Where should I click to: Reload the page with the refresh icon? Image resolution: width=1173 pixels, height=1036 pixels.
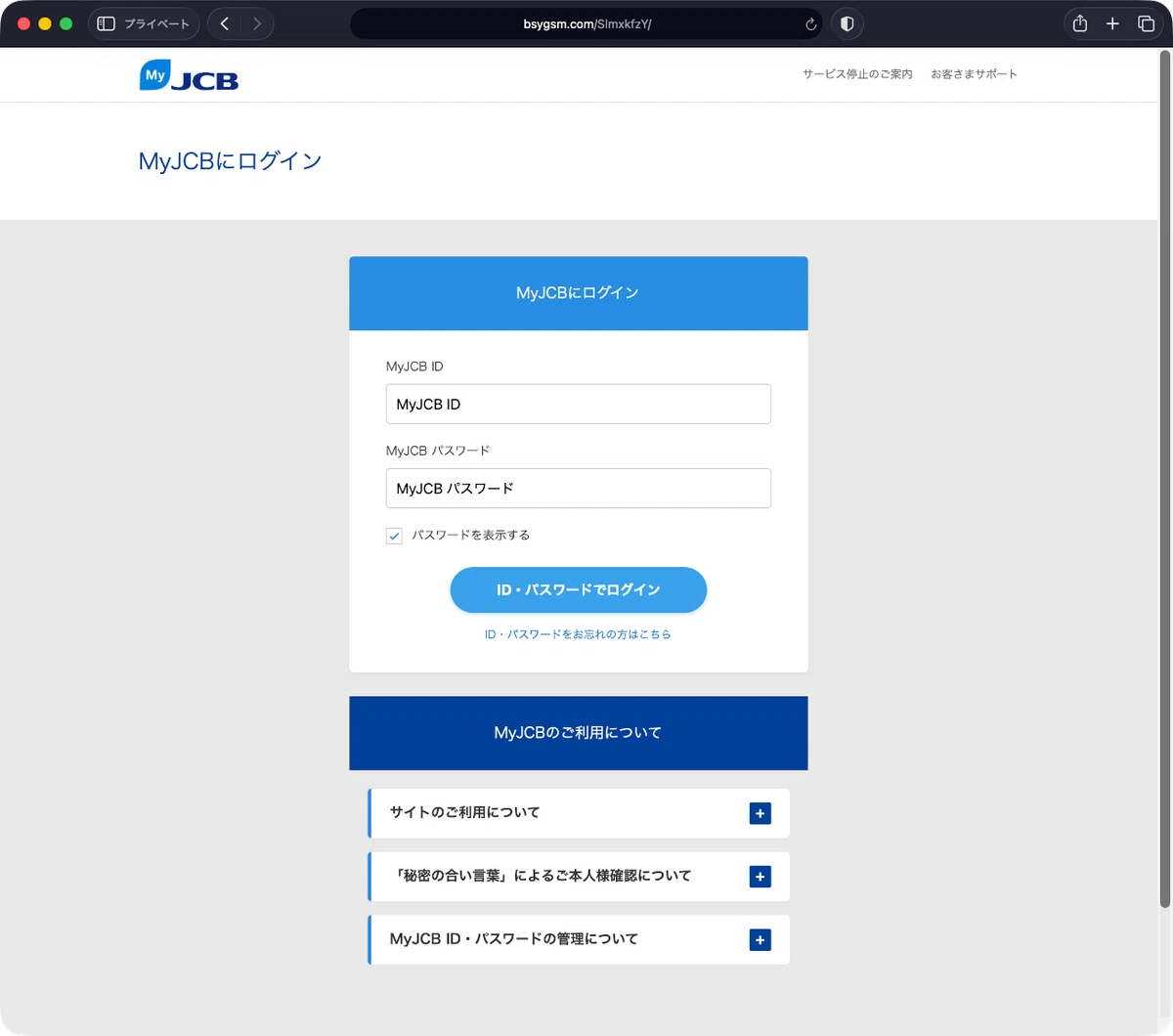810,24
